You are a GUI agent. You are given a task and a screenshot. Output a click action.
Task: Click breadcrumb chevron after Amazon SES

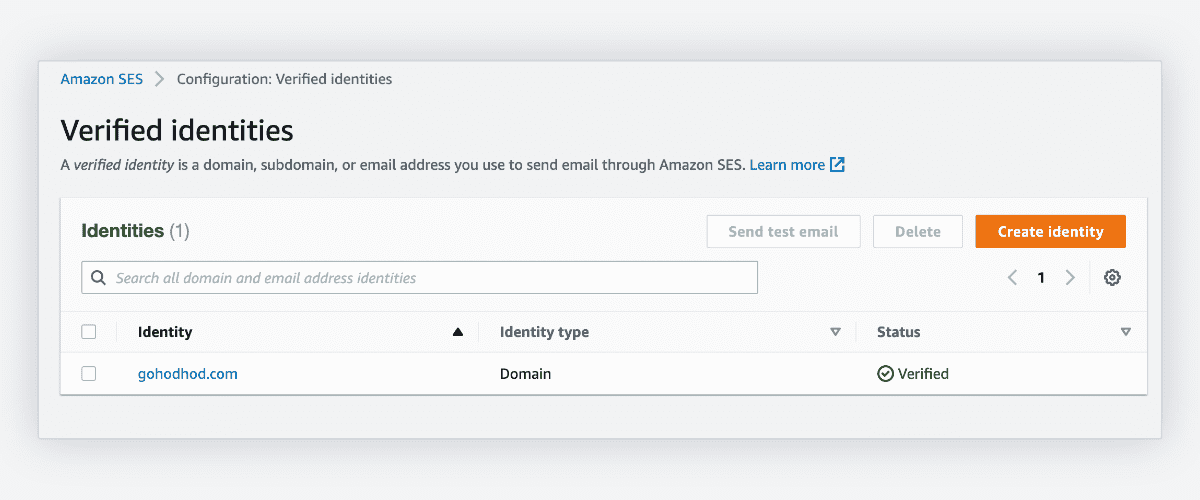coord(160,79)
